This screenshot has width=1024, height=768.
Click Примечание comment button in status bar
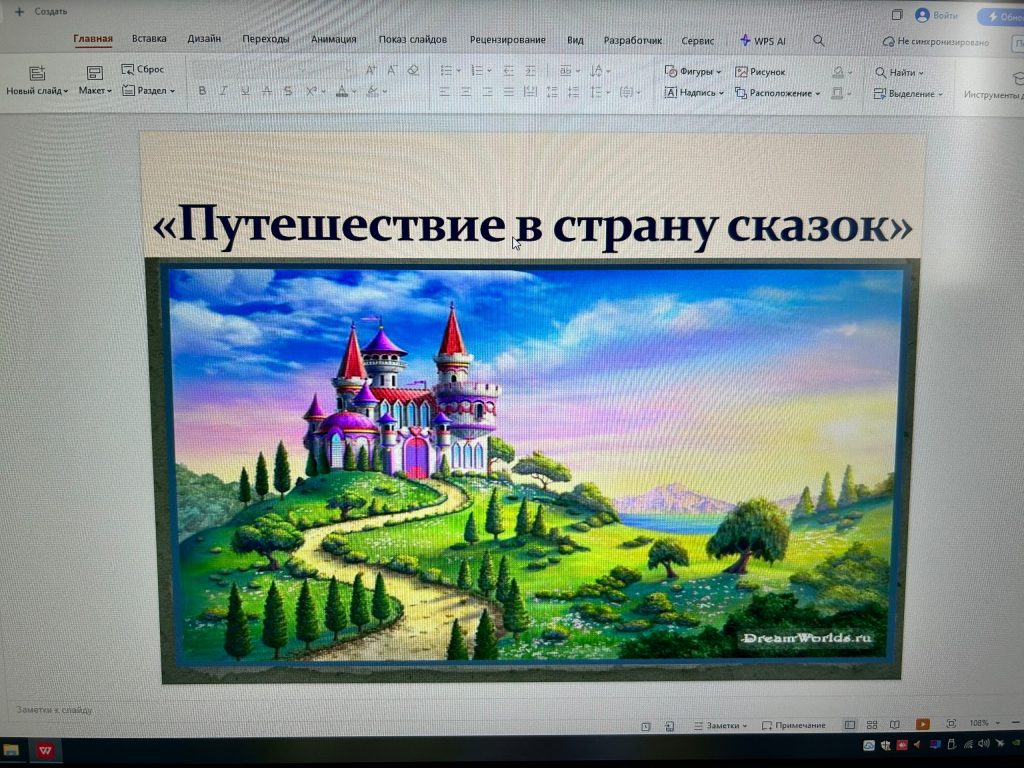794,725
